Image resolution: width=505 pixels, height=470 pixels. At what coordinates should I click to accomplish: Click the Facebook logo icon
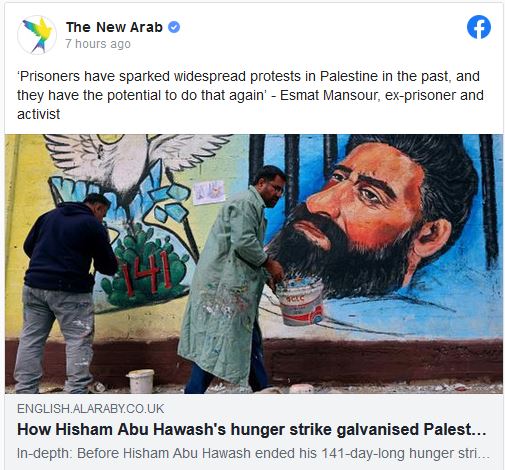[x=479, y=27]
